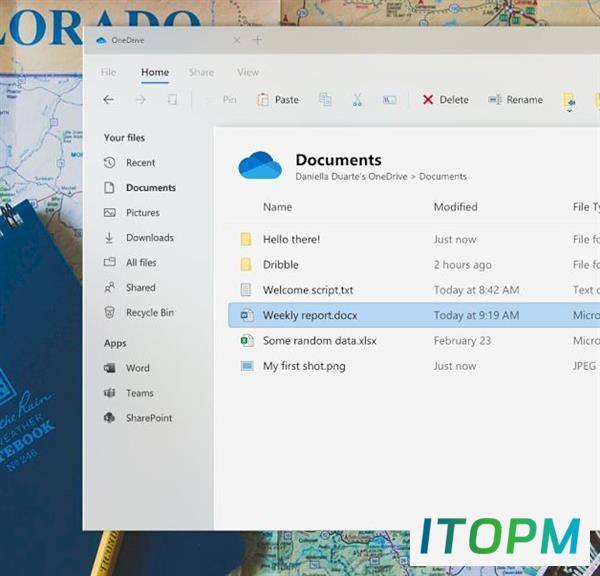Click the Dribble folder icon
Viewport: 600px width, 576px height.
coord(246,264)
